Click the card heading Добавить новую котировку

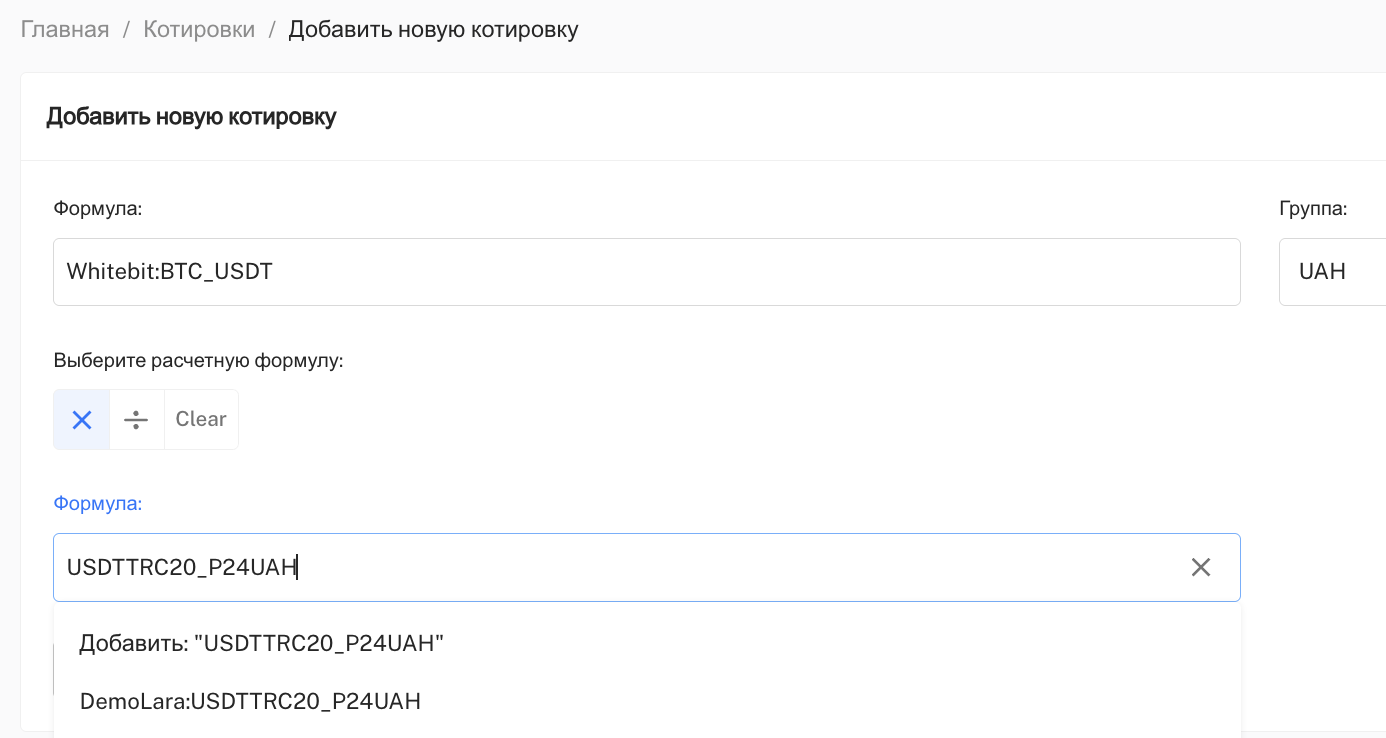click(191, 117)
